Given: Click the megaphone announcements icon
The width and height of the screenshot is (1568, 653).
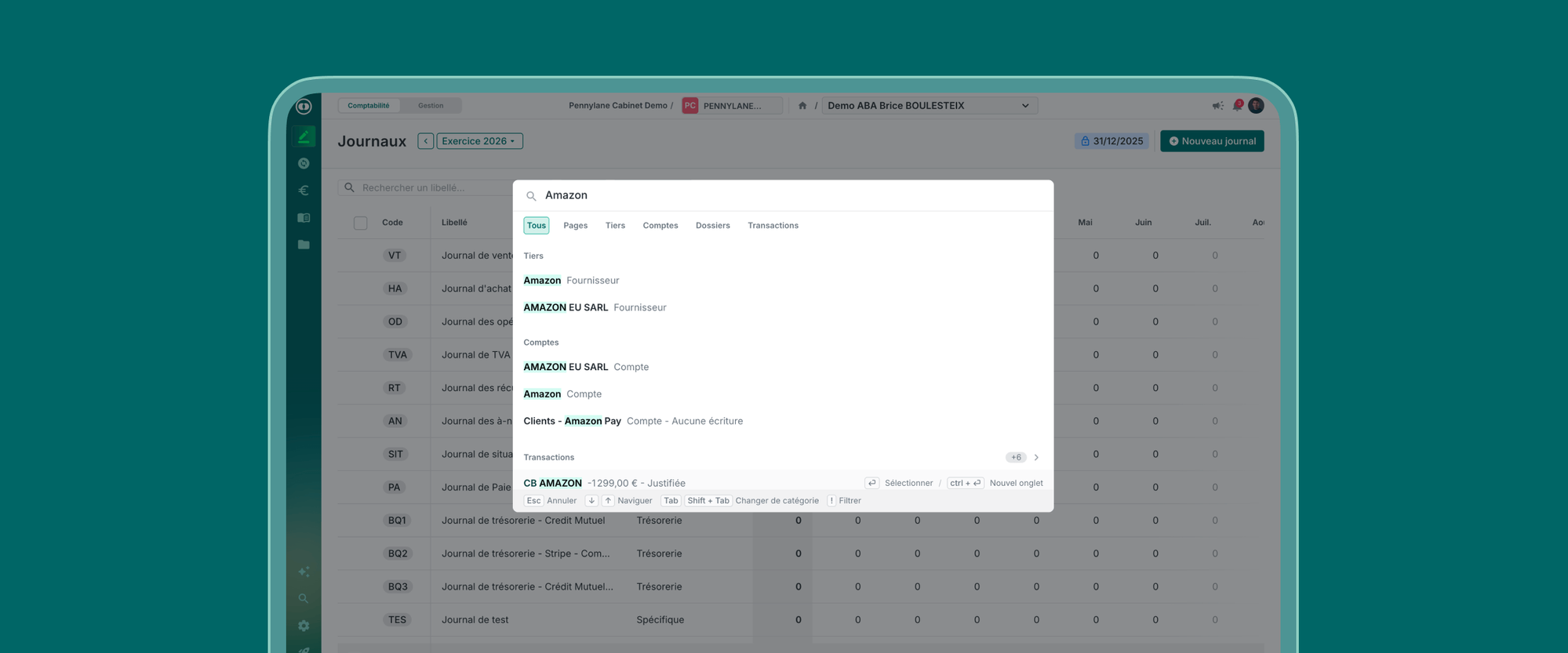Looking at the screenshot, I should (1217, 106).
